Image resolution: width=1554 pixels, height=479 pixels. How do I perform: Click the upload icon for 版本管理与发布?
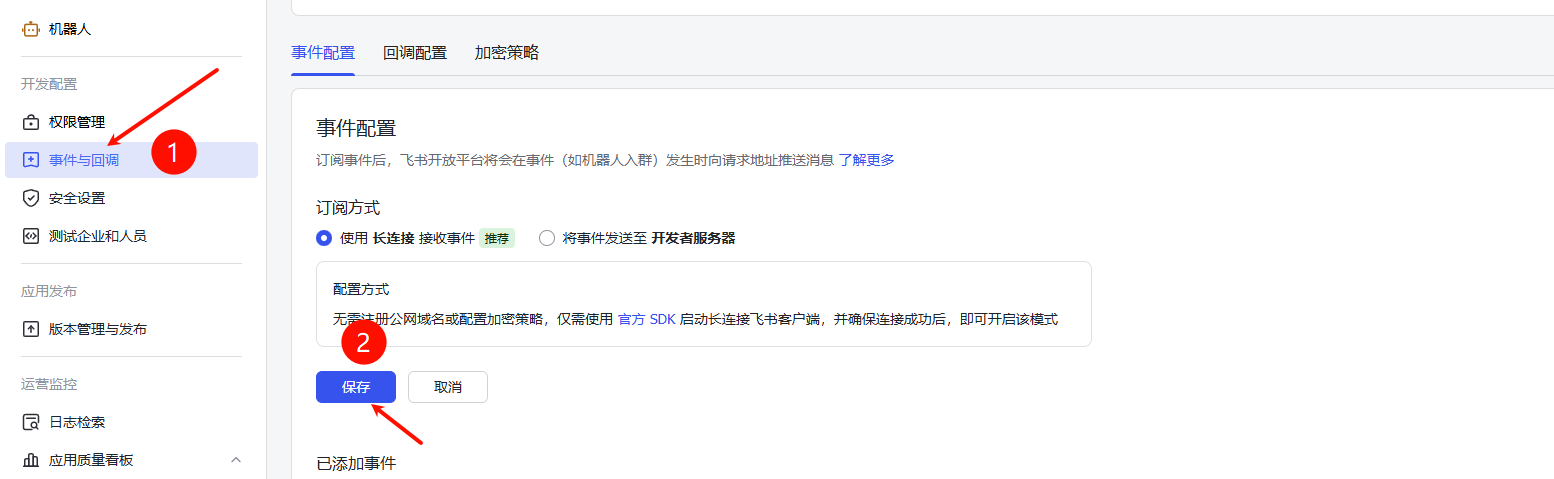click(x=31, y=329)
